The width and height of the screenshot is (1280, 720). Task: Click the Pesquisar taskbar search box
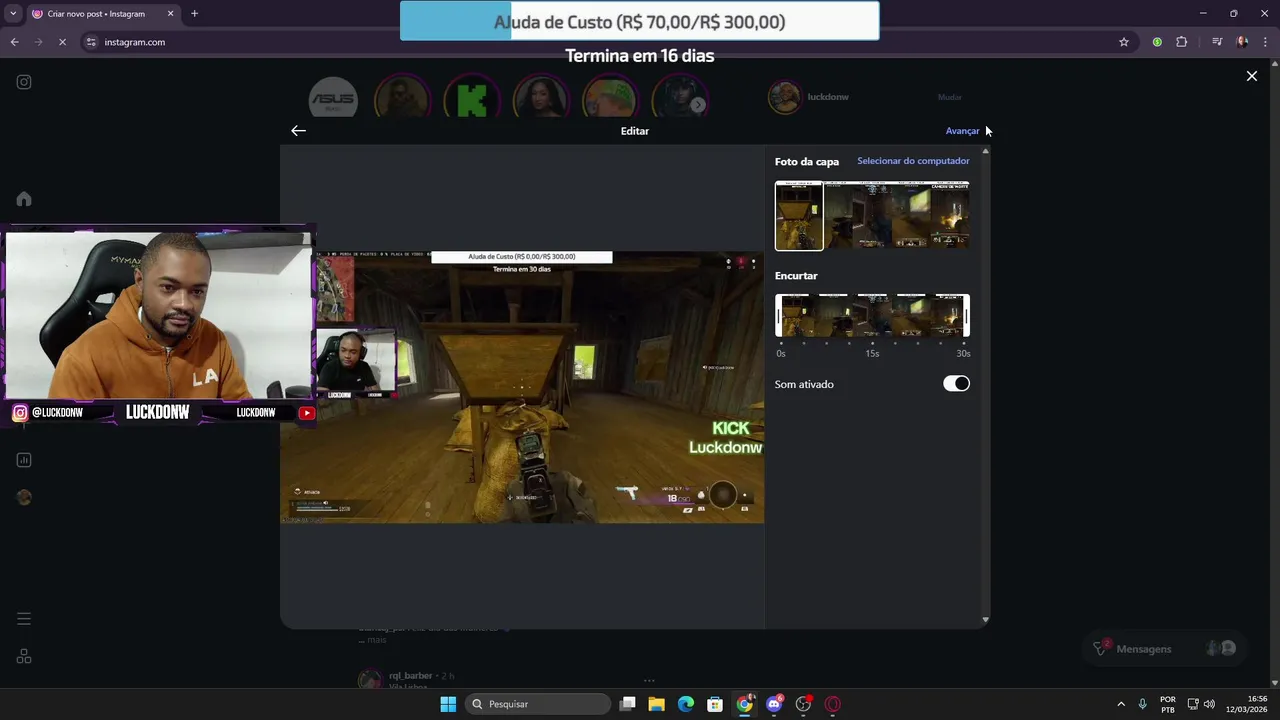coord(539,704)
